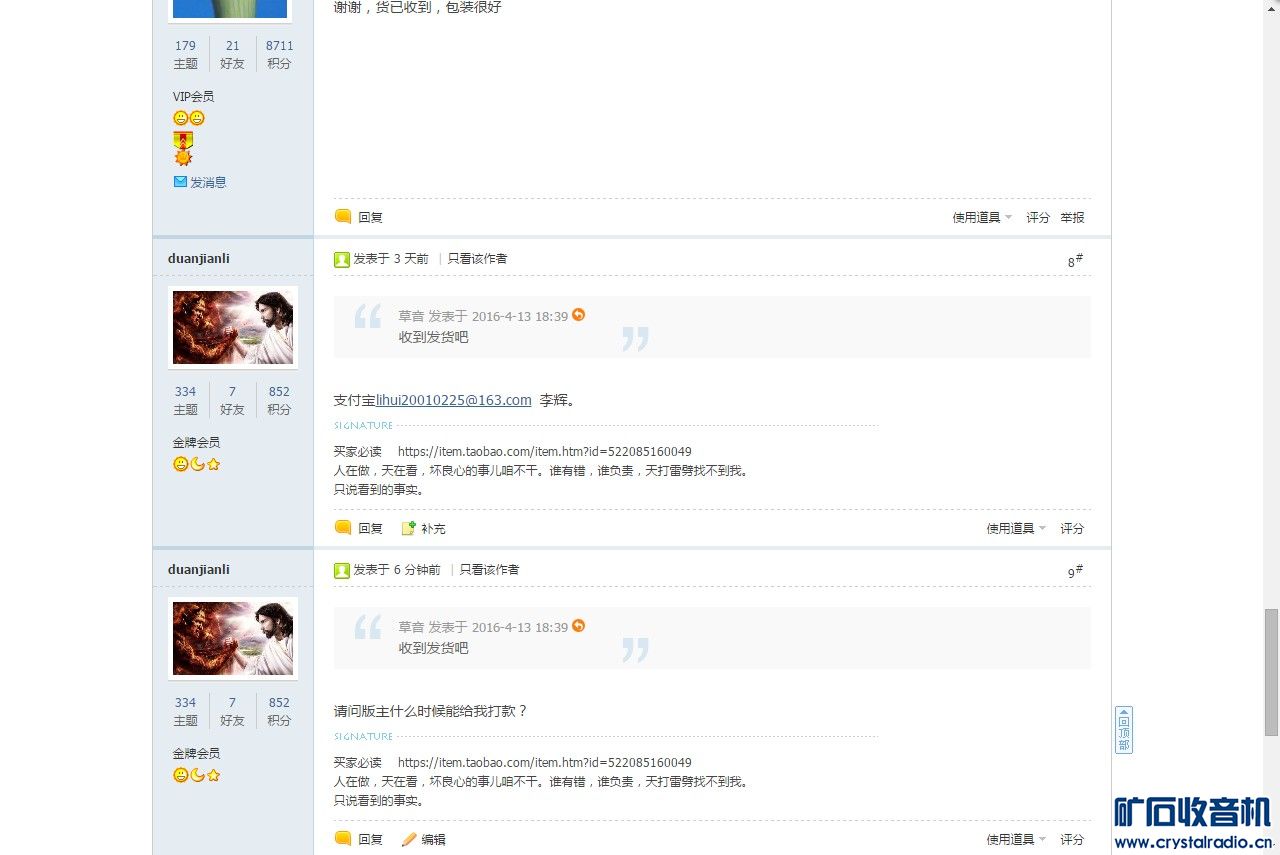Click 评分 to rate post 8
1280x855 pixels.
click(1072, 528)
